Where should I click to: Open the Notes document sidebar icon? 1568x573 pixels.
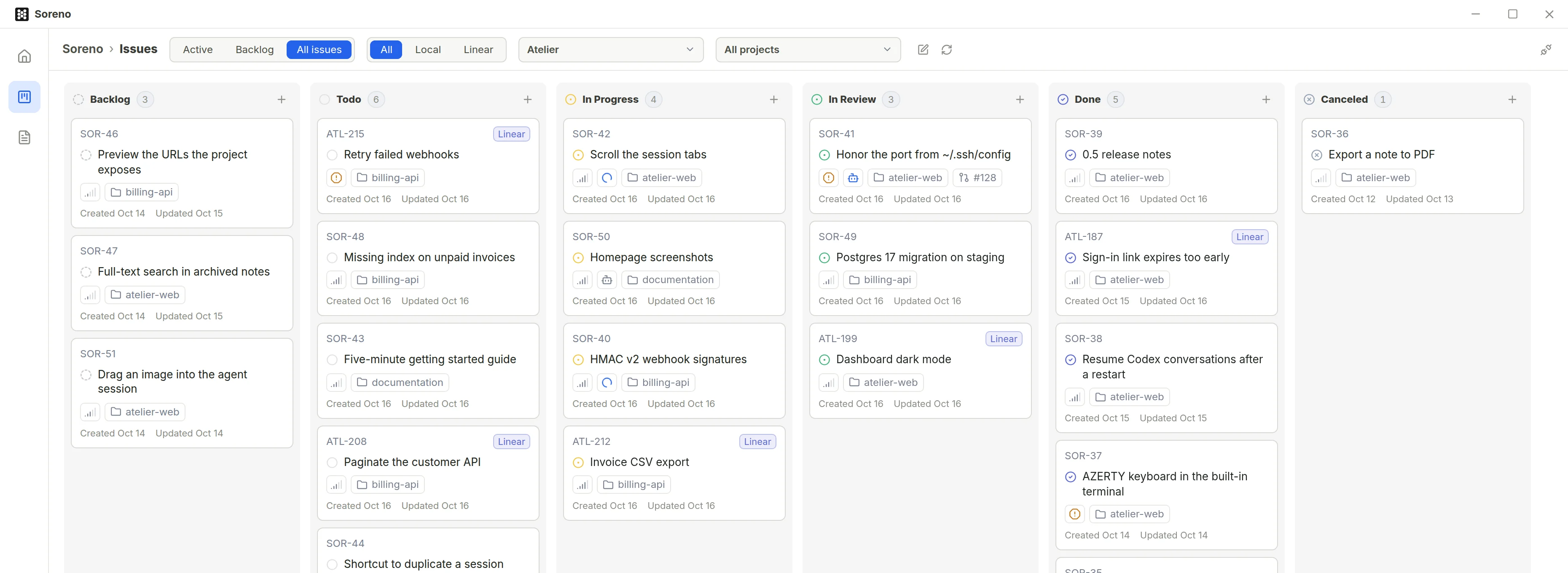coord(24,137)
